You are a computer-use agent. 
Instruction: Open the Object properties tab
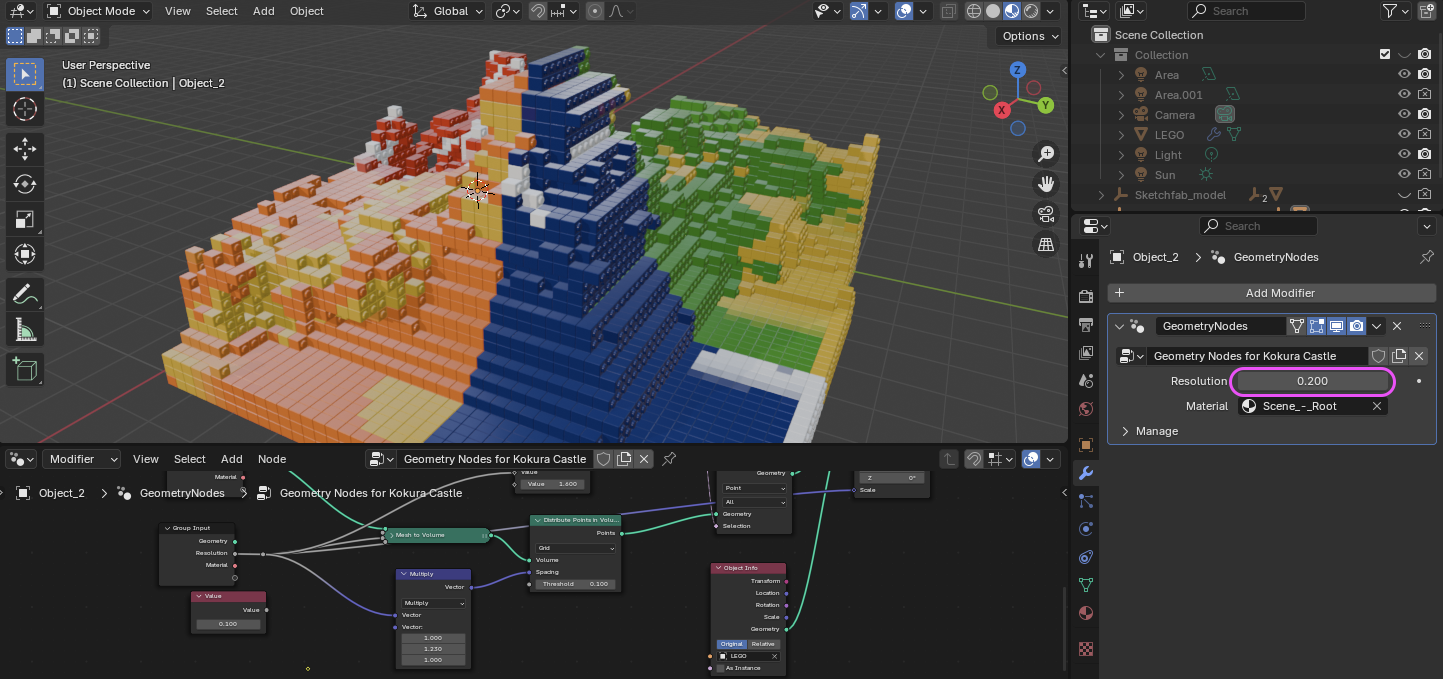coord(1086,444)
